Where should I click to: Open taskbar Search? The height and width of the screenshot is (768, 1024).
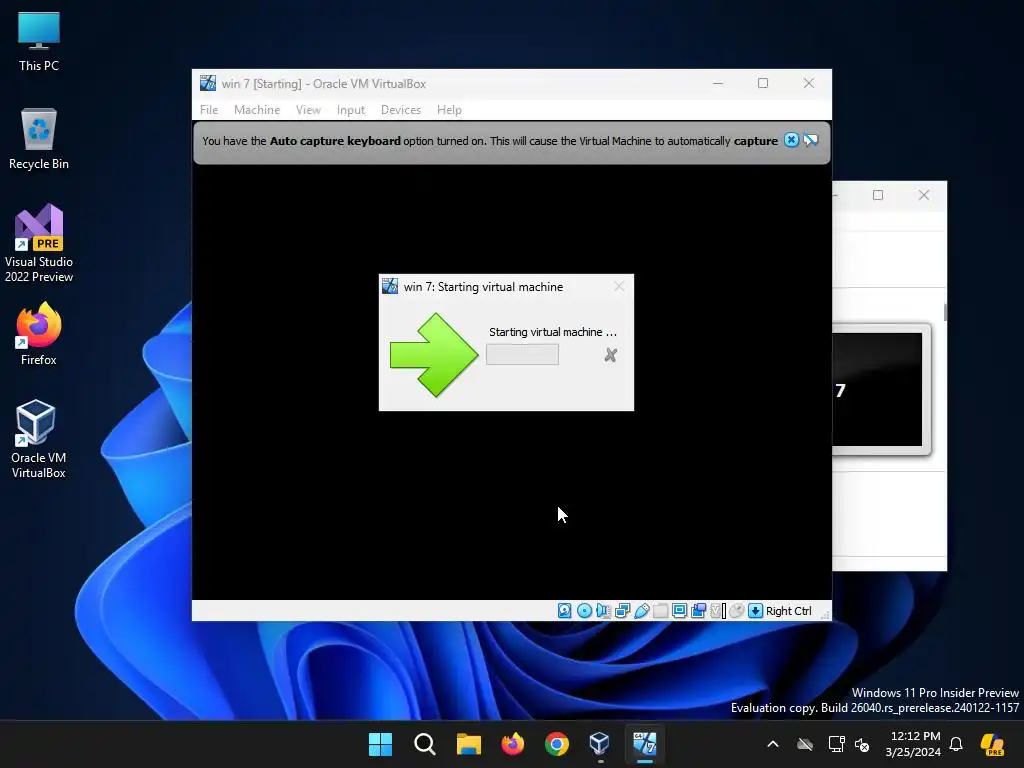(x=424, y=744)
